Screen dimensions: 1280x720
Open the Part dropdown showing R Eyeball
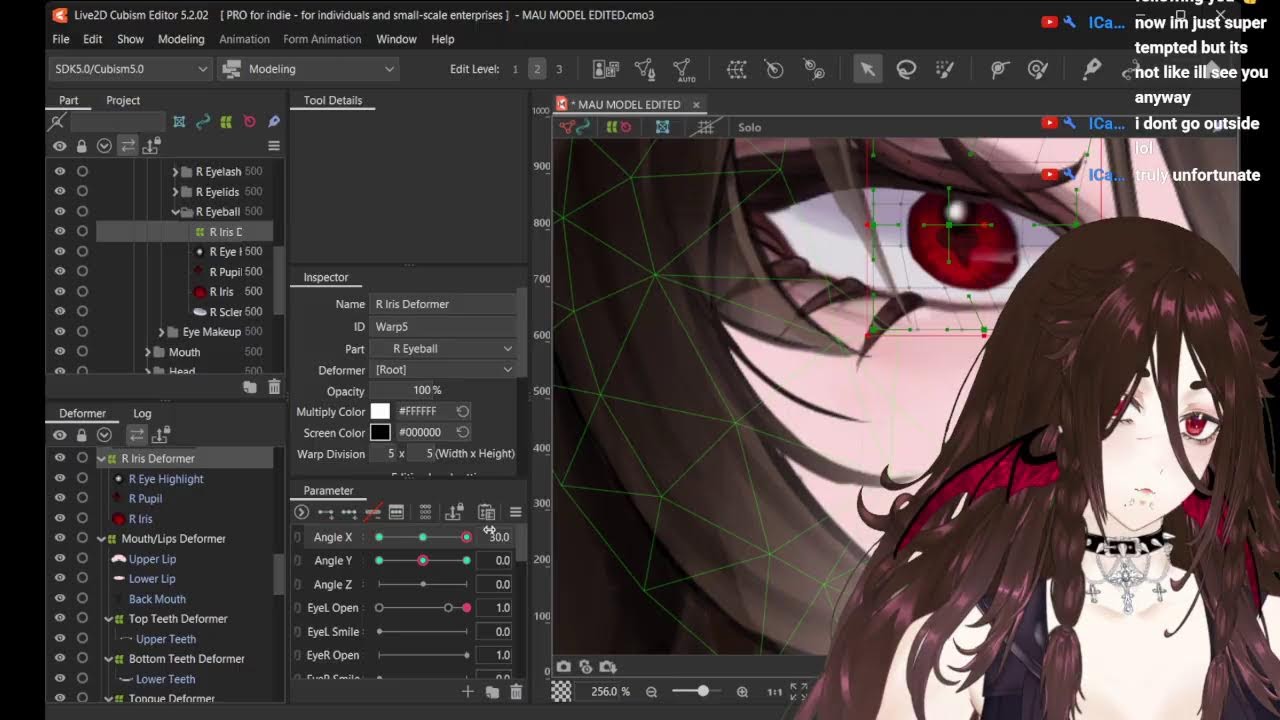tap(442, 348)
